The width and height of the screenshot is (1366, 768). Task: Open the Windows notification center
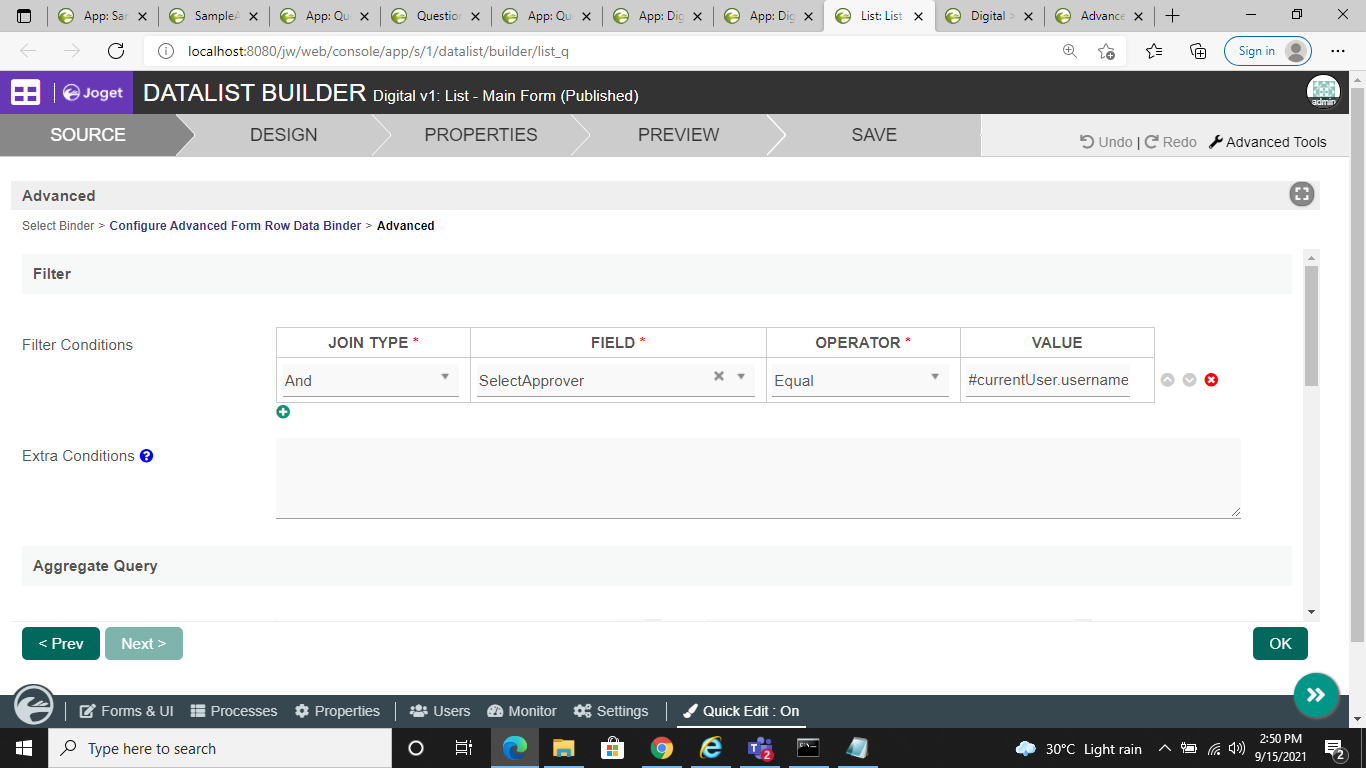(1335, 748)
